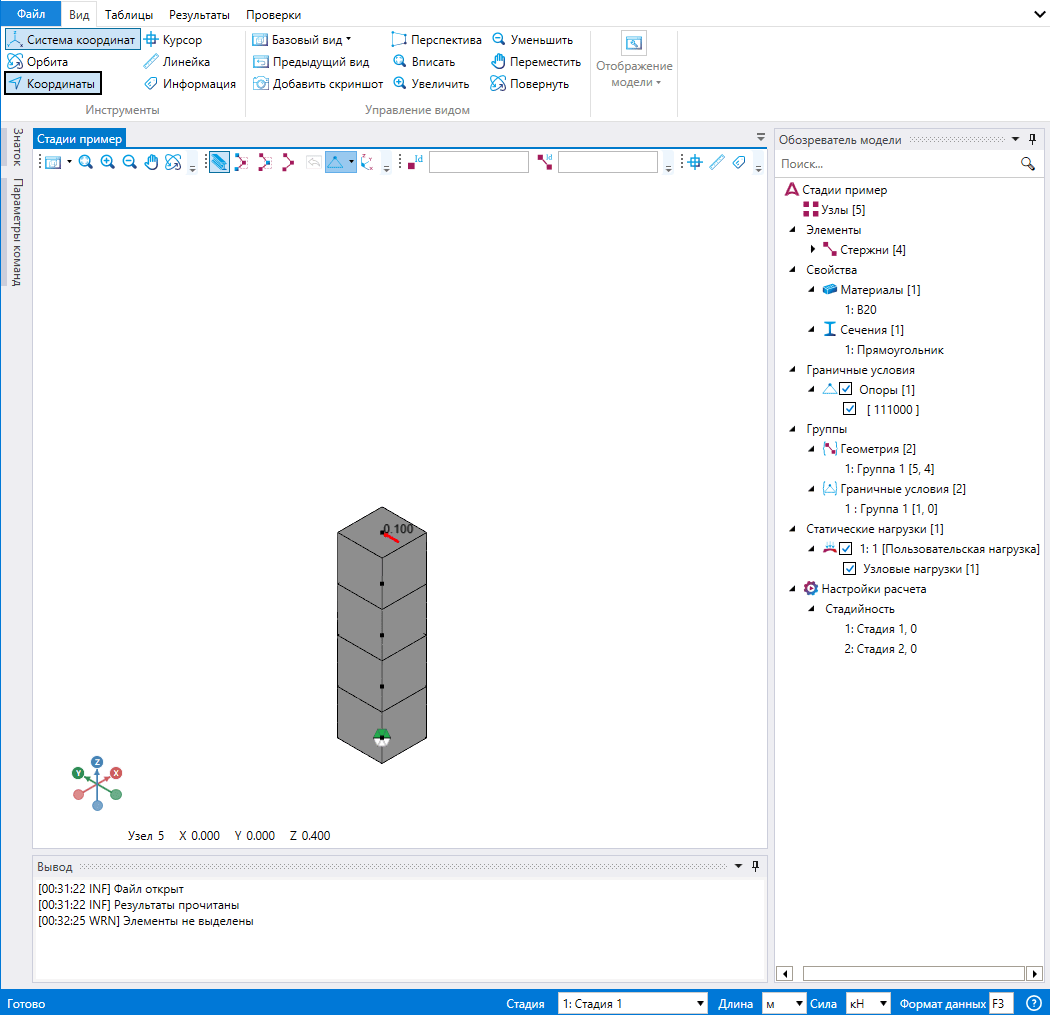Toggle the Опоры [1] checkbox

[846, 389]
